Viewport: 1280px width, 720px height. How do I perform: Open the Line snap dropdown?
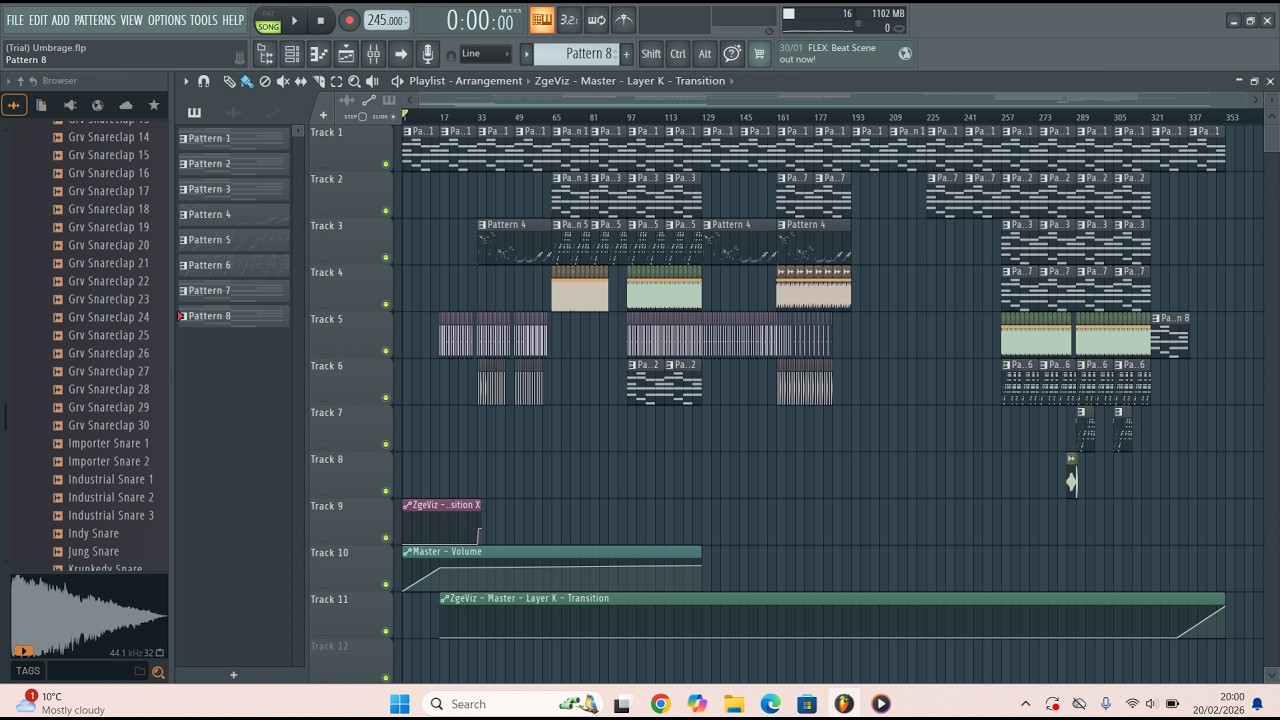(486, 54)
